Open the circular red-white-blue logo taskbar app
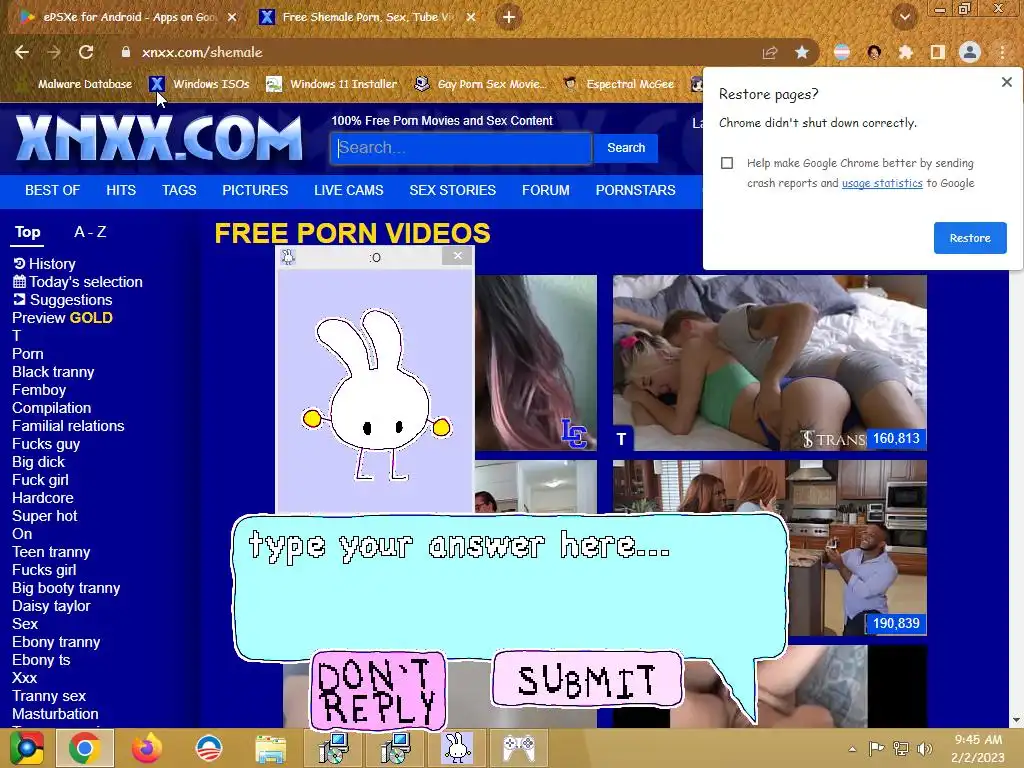The height and width of the screenshot is (768, 1024). [x=209, y=748]
